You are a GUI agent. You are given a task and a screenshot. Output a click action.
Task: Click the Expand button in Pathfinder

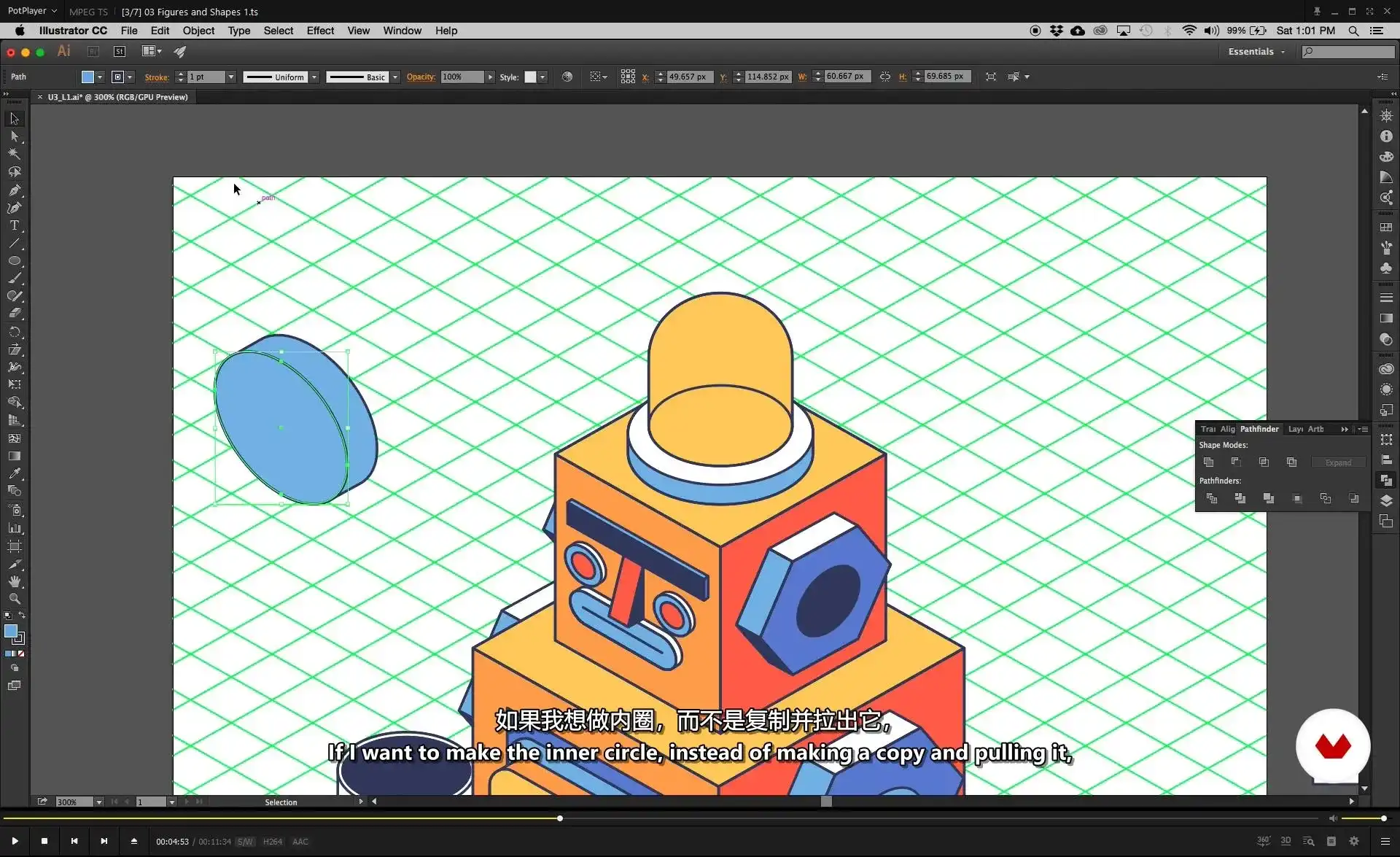(1338, 462)
